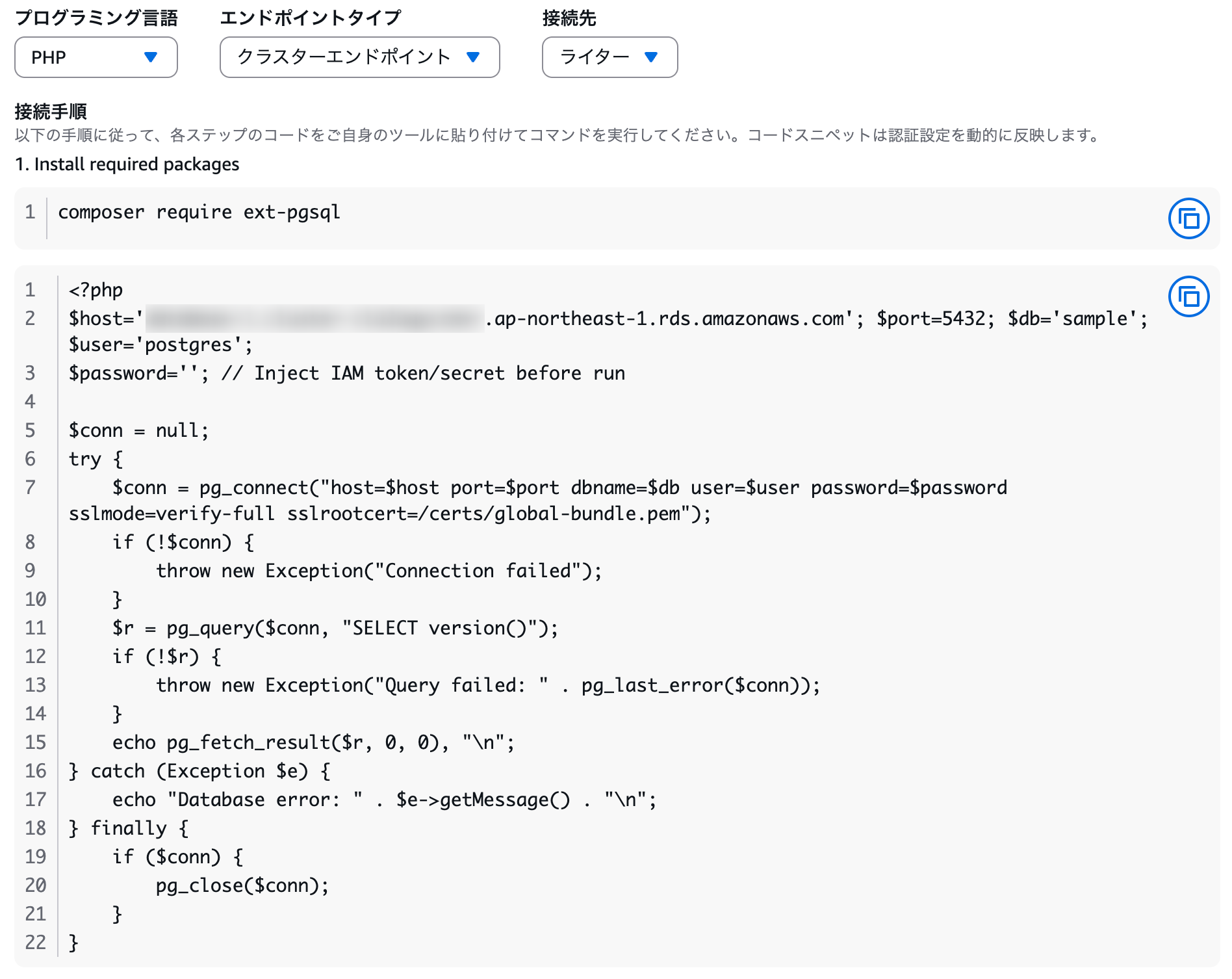The image size is (1232, 979).
Task: Open the PHP programming language dropdown
Action: [96, 57]
